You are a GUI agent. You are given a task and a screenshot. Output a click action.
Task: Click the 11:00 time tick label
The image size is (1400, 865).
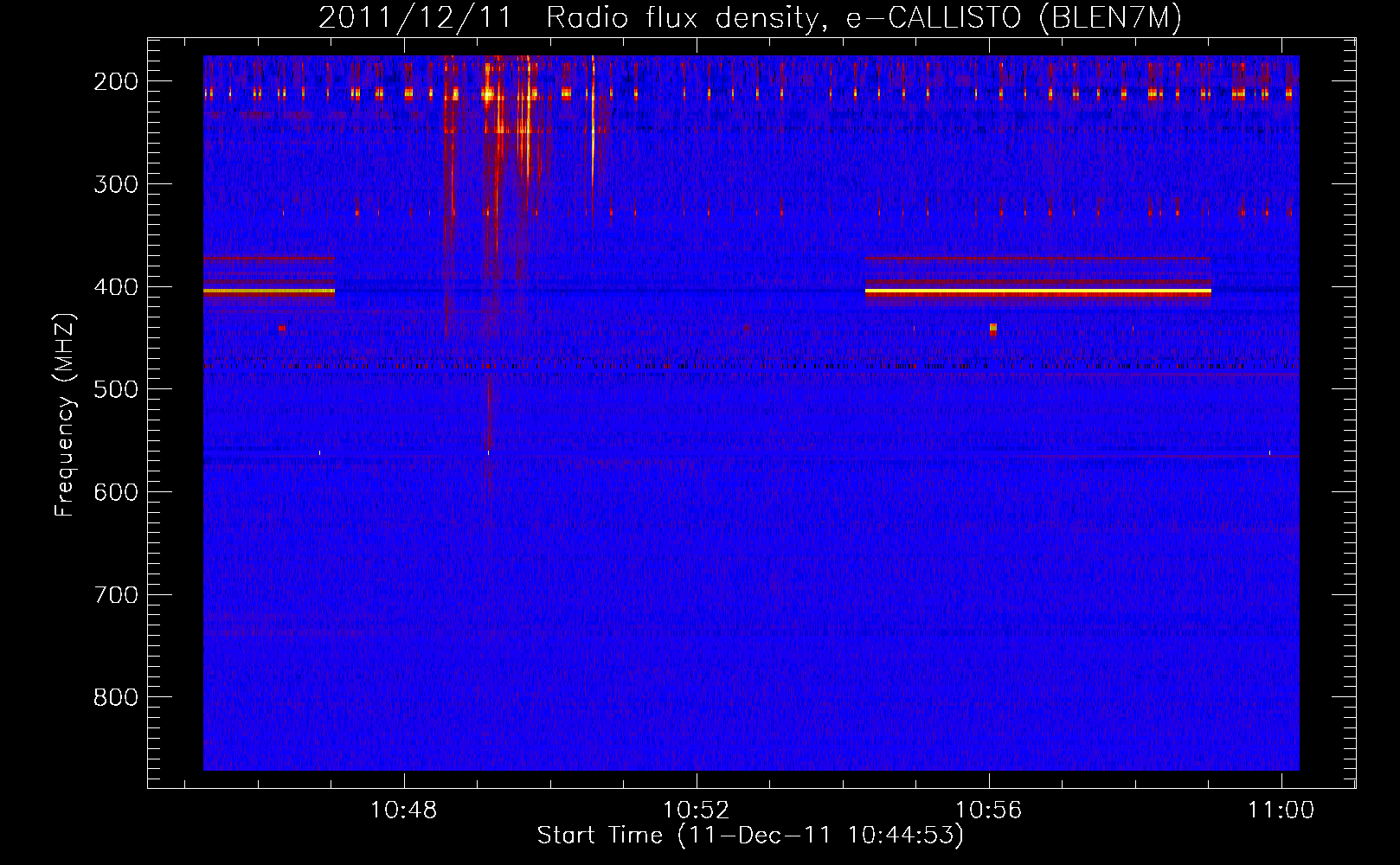(1281, 811)
